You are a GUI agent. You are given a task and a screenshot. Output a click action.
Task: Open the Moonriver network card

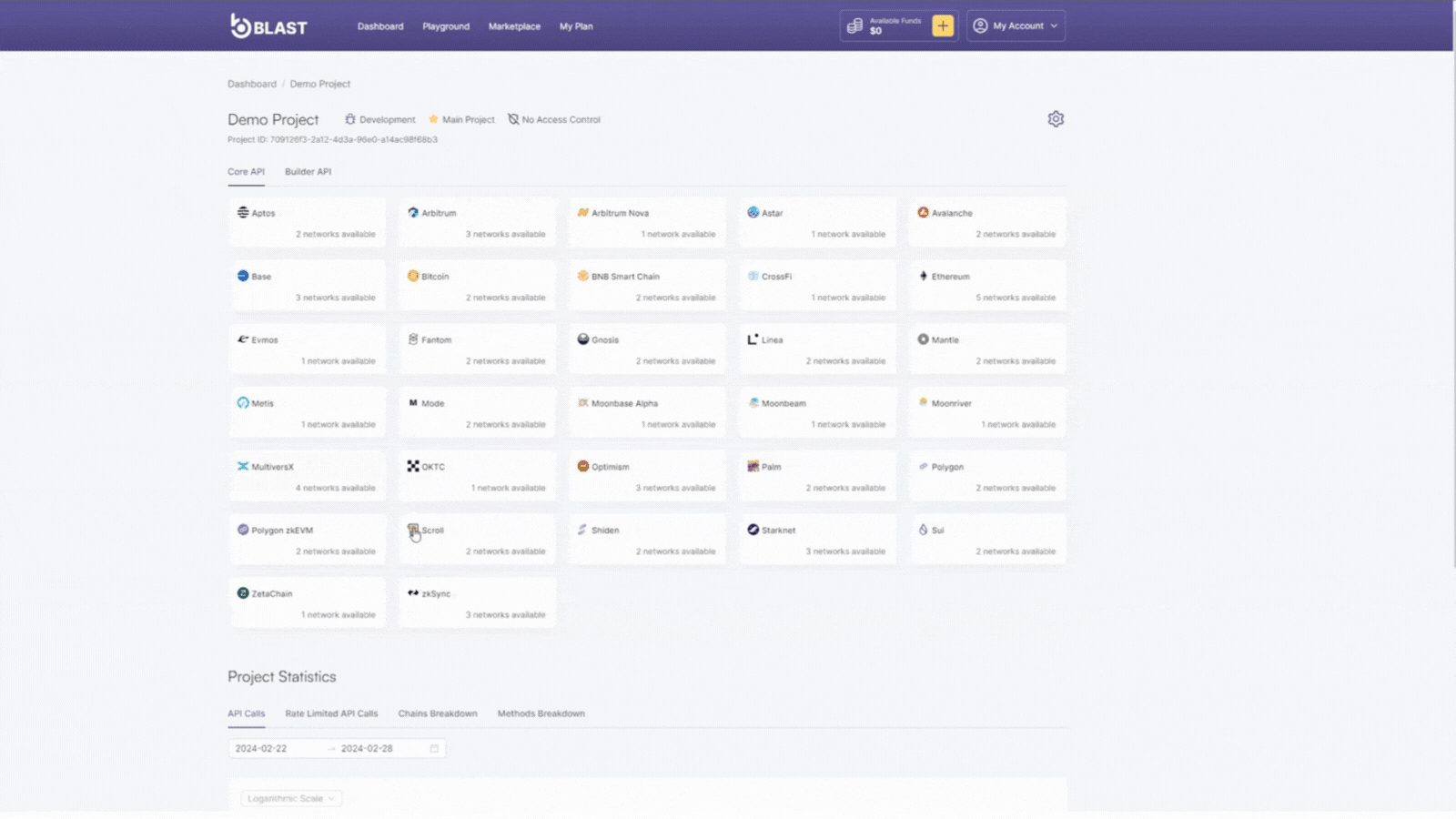click(987, 413)
